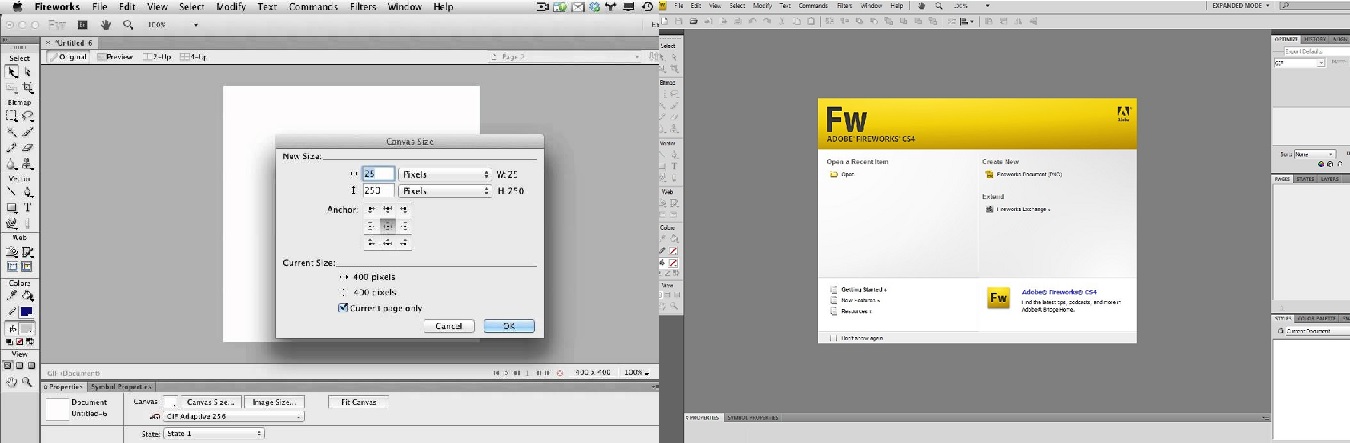Select the Pointer tool in left Fireworks window
The image size is (1350, 443).
pyautogui.click(x=12, y=72)
